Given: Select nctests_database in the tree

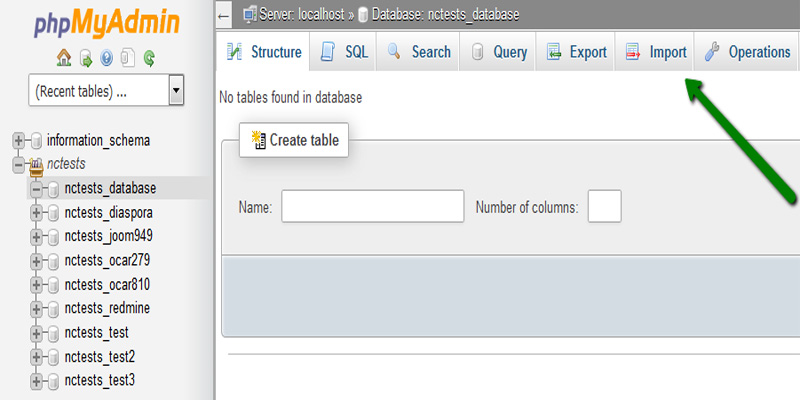Looking at the screenshot, I should click(x=110, y=189).
